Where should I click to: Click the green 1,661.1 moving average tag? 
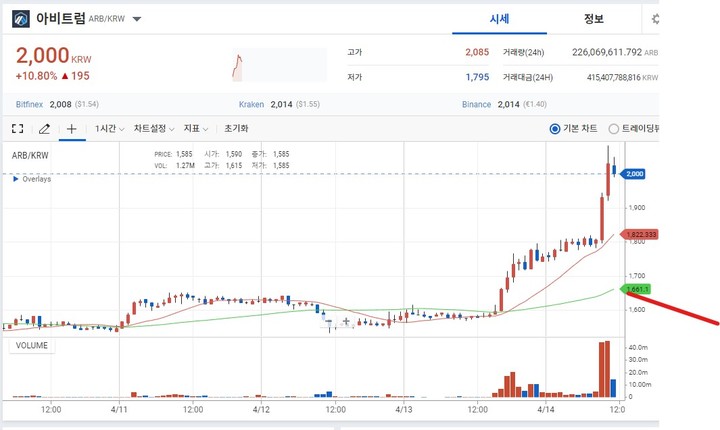636,290
